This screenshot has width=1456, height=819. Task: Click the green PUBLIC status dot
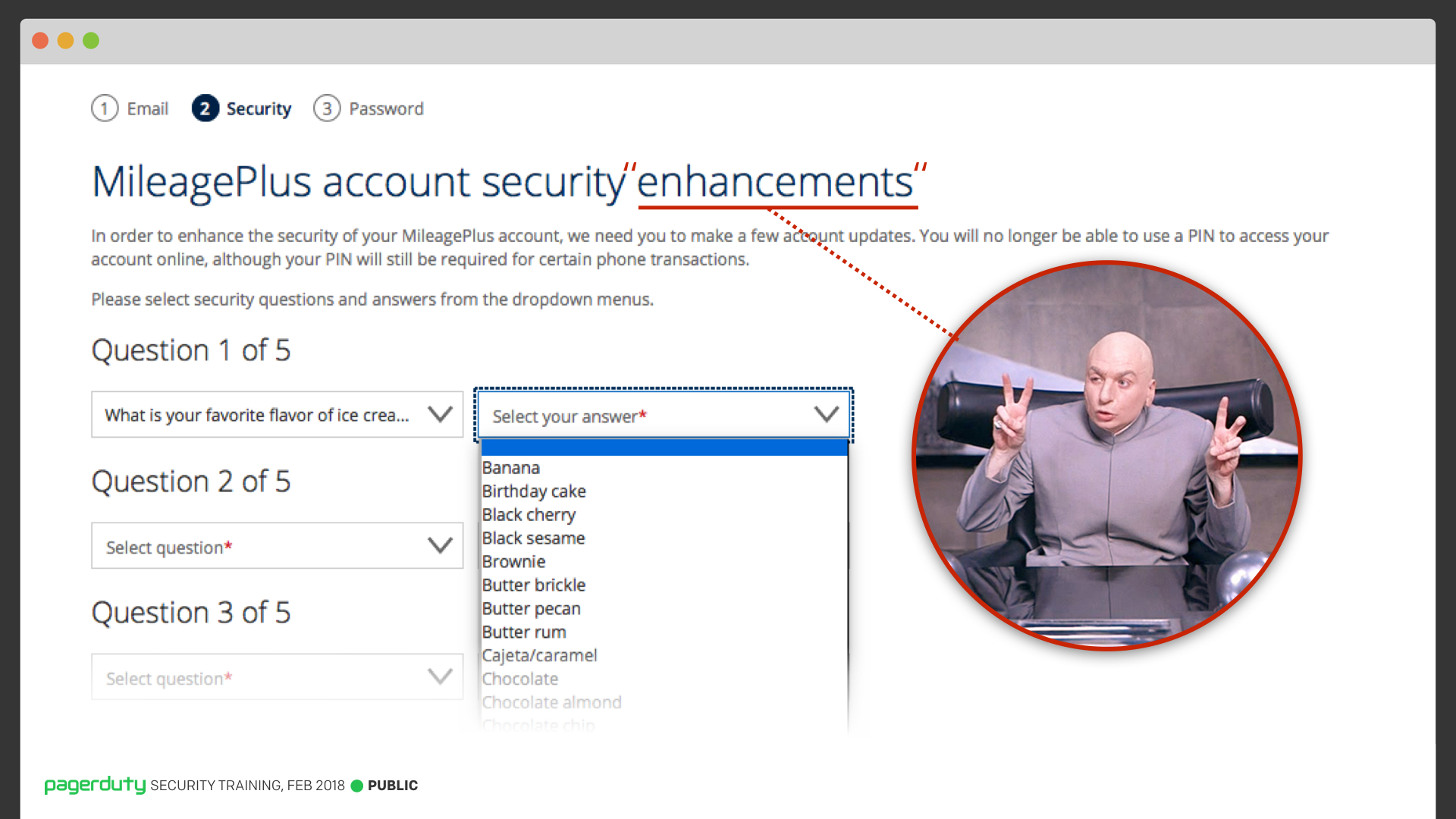coord(357,786)
